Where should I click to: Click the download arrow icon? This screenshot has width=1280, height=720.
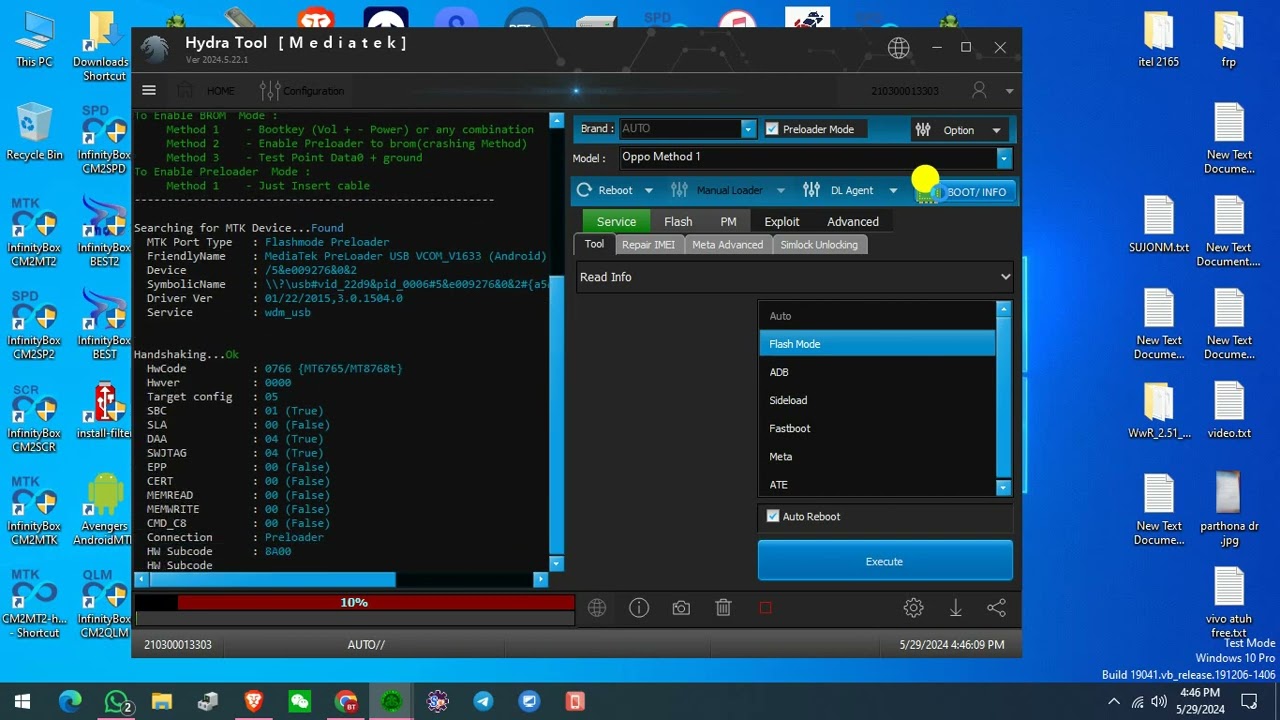coord(955,608)
